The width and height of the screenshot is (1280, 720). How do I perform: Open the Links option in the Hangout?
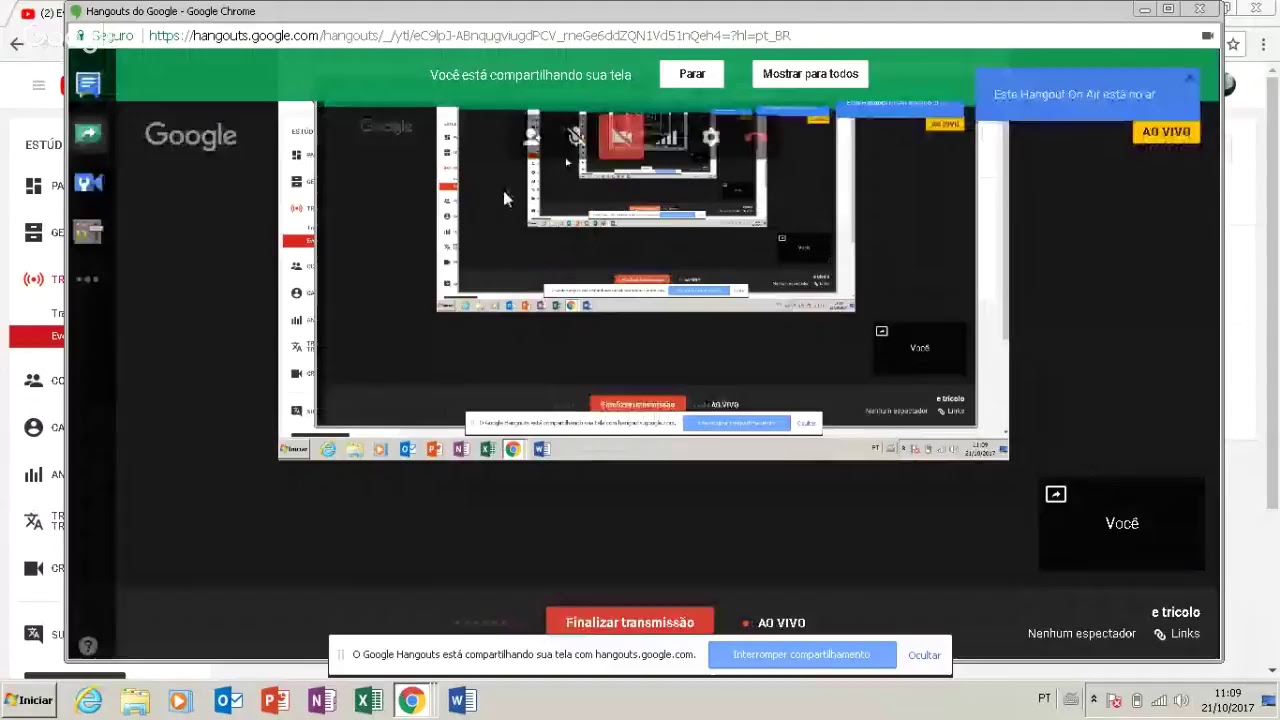pos(1177,634)
